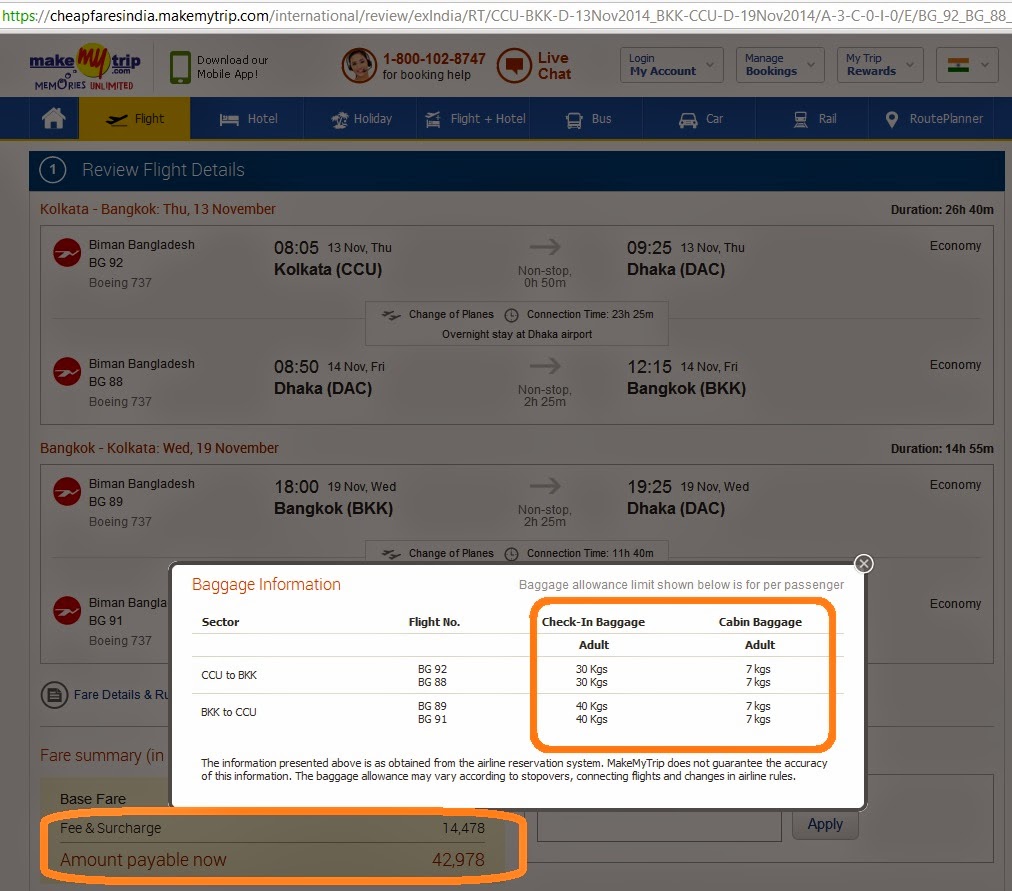Screen dimensions: 1012x891
Task: Click the 'Cabin Baggage' column header
Action: tap(760, 622)
